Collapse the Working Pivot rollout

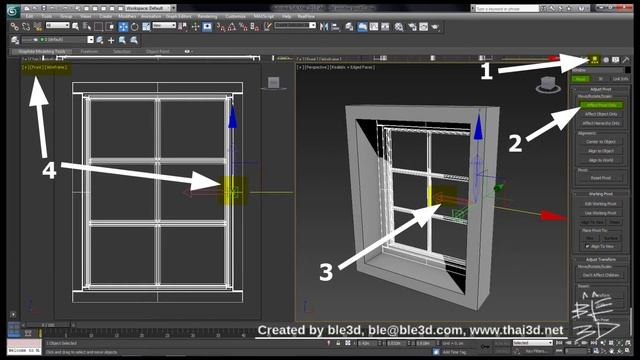(600, 194)
